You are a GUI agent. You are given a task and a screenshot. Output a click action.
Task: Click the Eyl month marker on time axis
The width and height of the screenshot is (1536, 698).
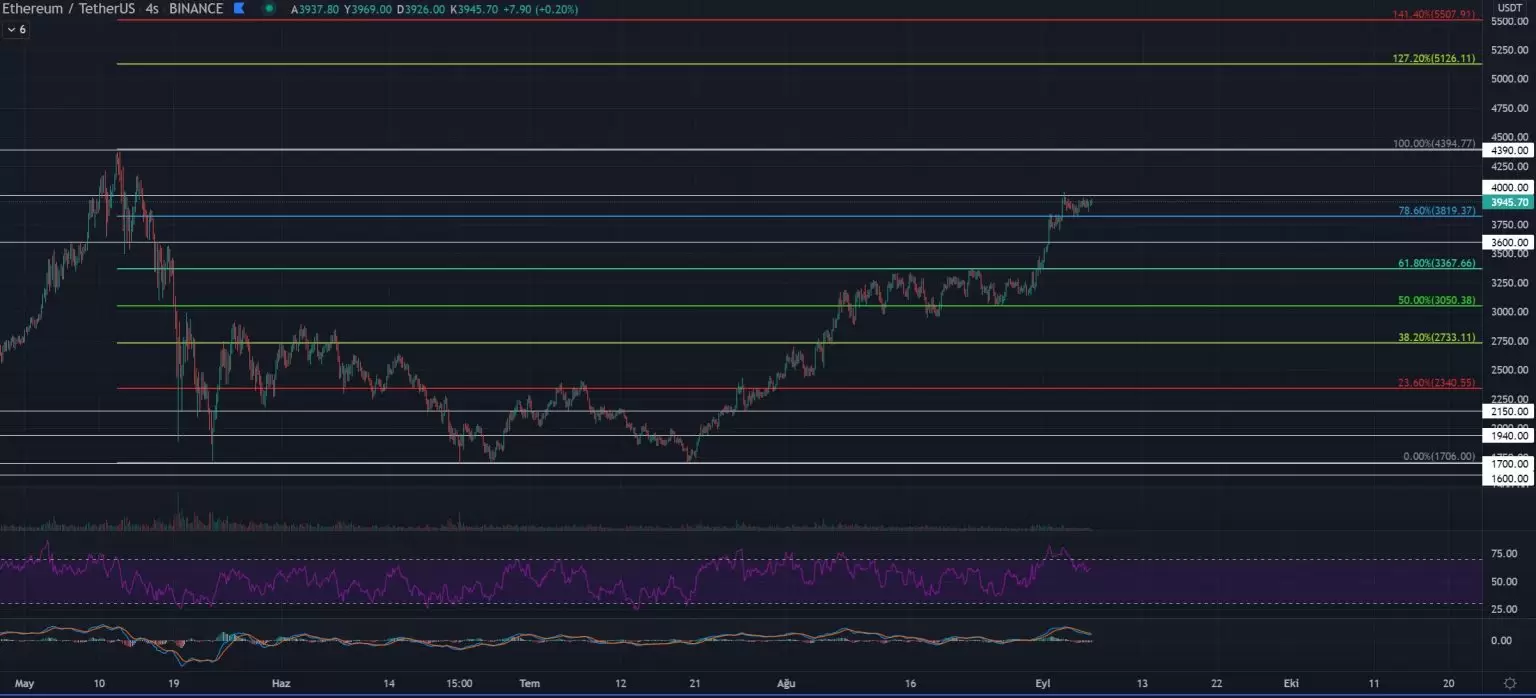pyautogui.click(x=1041, y=684)
